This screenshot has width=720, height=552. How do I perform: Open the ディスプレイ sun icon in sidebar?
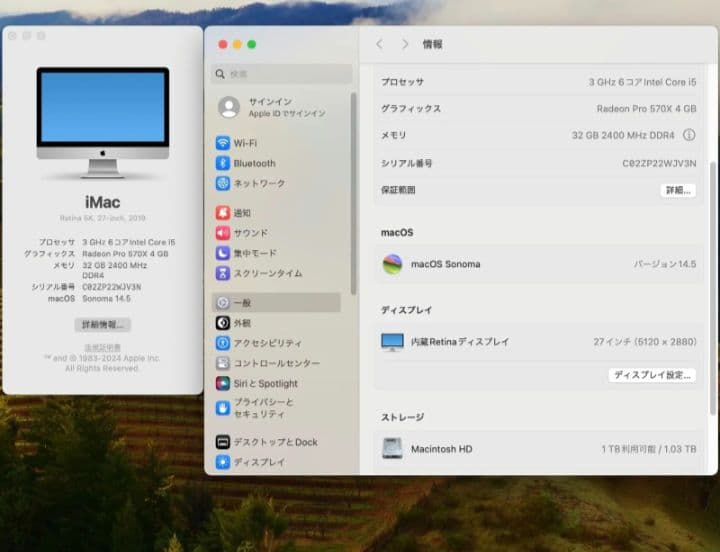(x=223, y=462)
